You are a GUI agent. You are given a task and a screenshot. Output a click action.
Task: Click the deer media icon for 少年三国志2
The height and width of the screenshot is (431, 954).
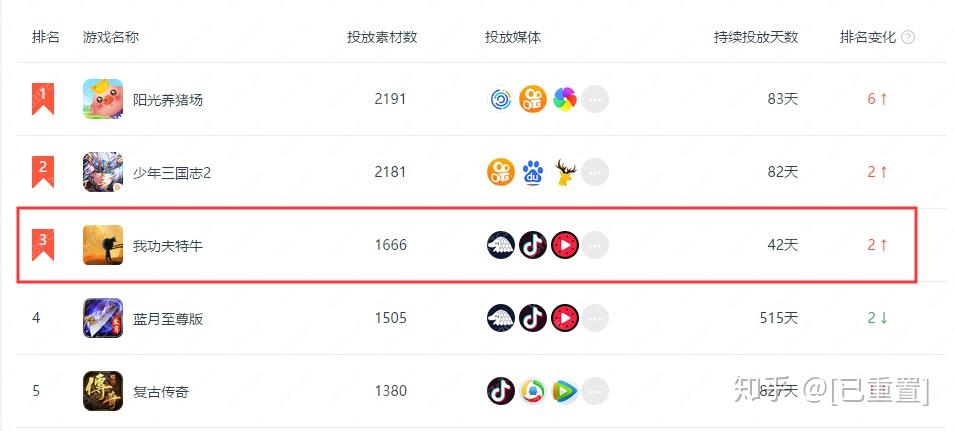tap(565, 172)
